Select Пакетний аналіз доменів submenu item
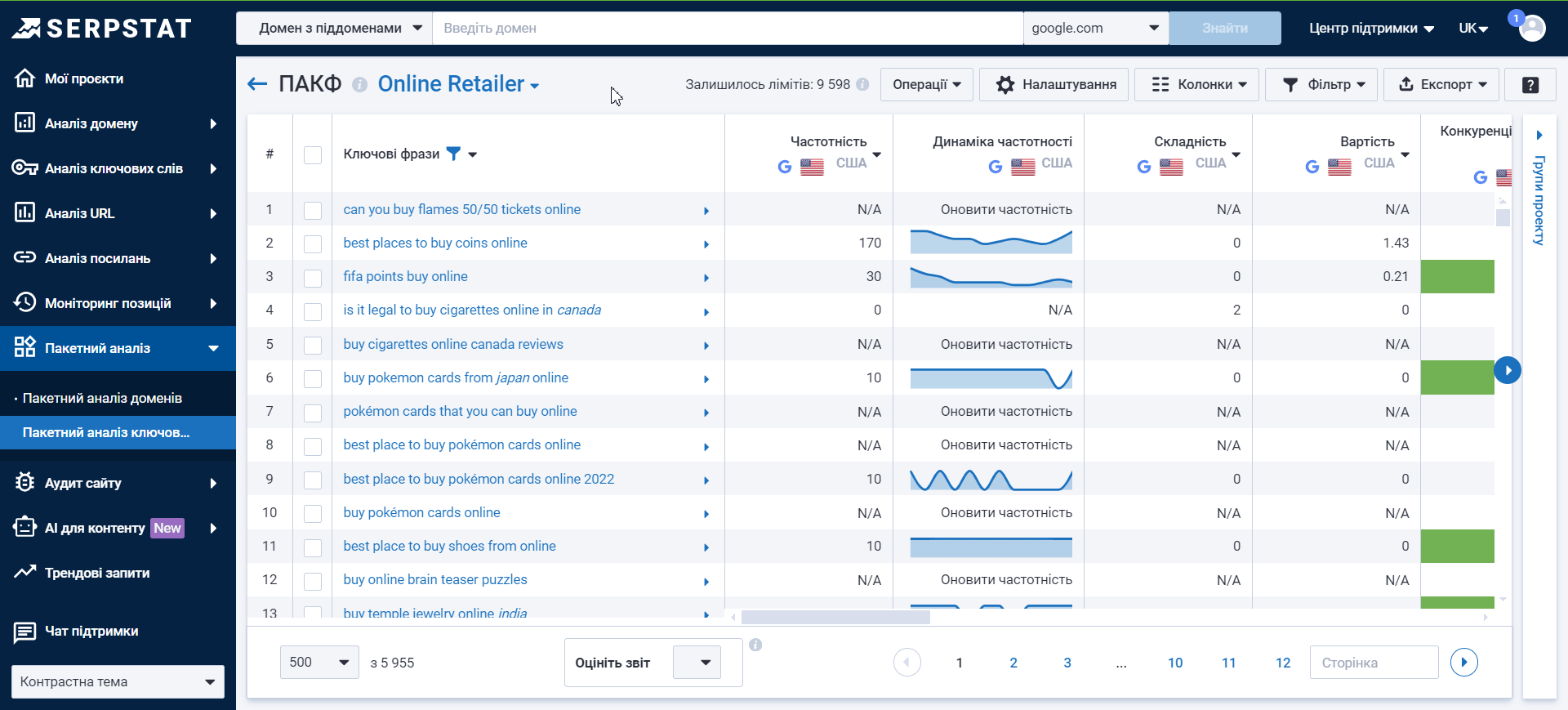Image resolution: width=1568 pixels, height=710 pixels. click(102, 398)
